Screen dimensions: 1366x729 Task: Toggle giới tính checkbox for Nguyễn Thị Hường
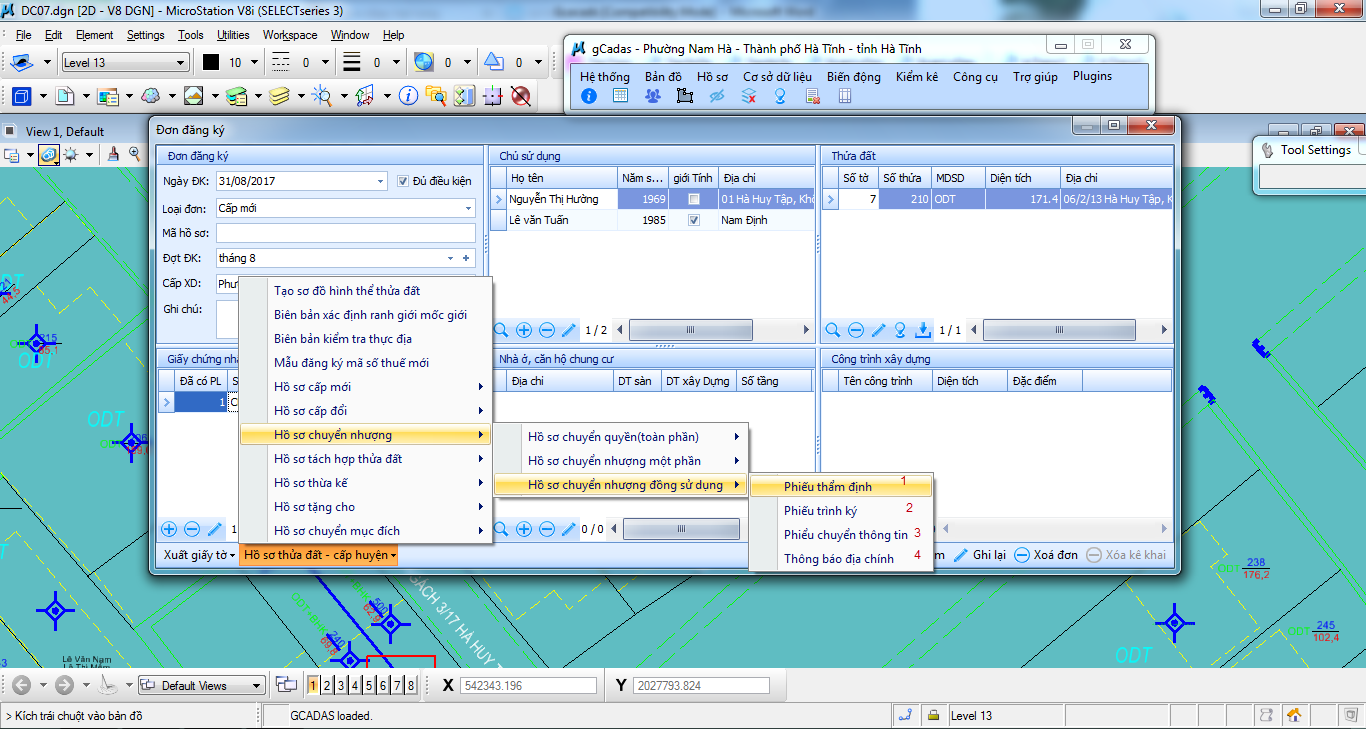tap(694, 199)
